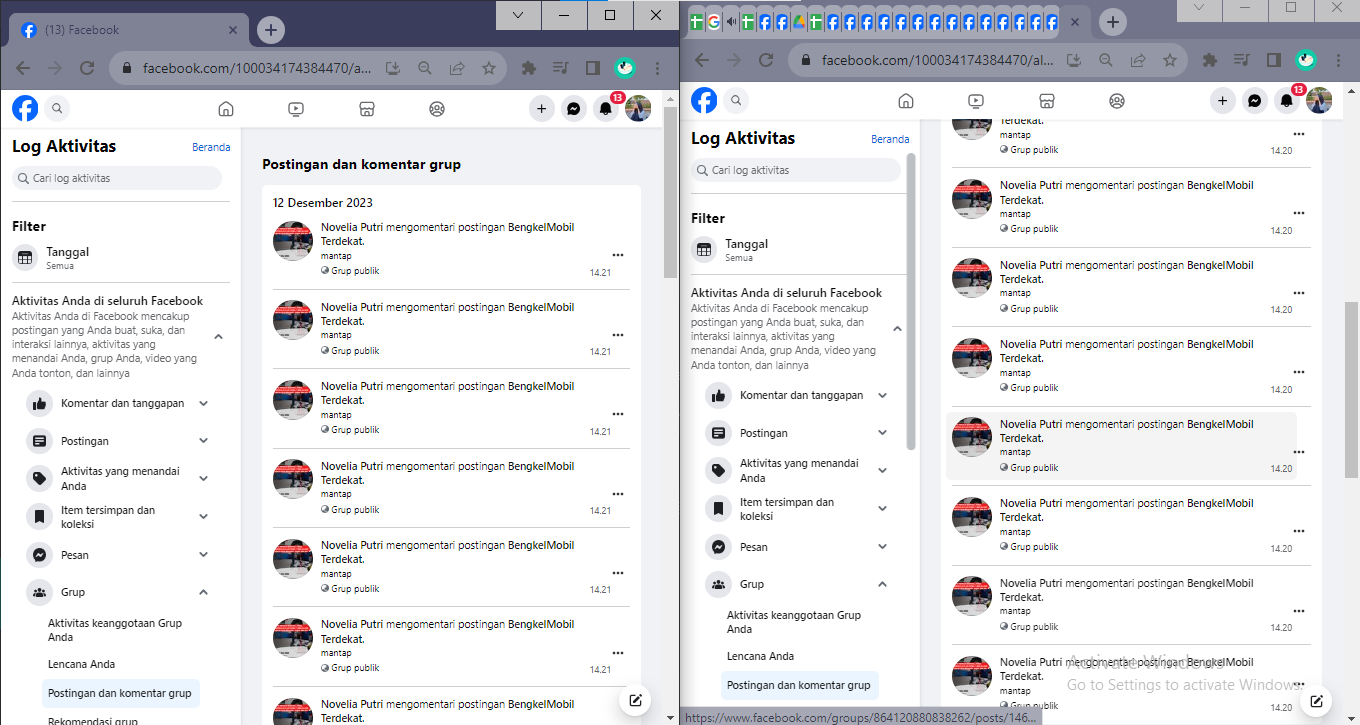The width and height of the screenshot is (1360, 725).
Task: Bookmark star in right browser address bar
Action: (1168, 60)
